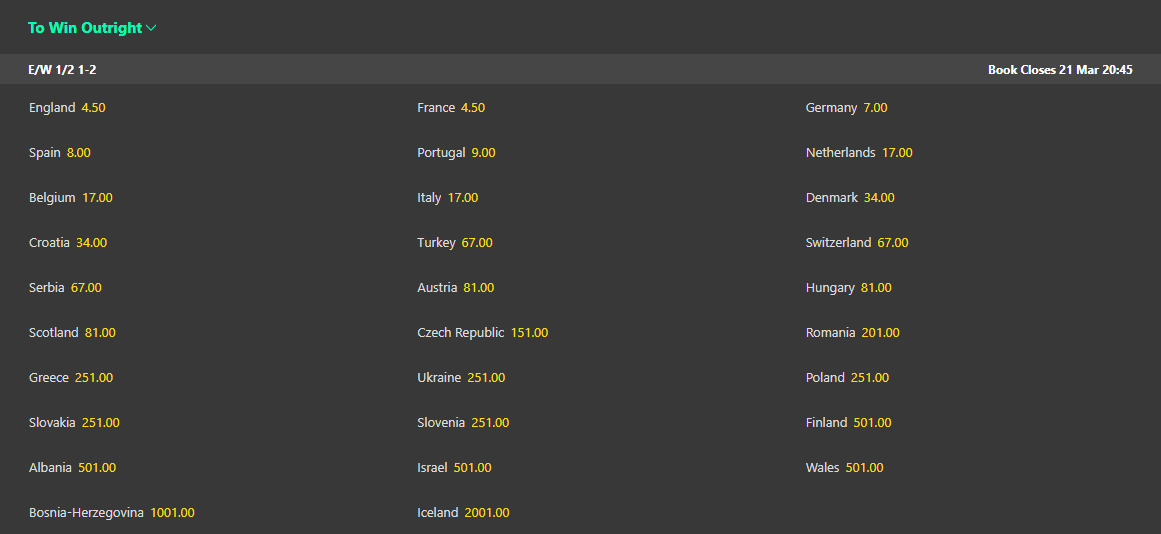Click the To Win Outright heading
This screenshot has width=1161, height=534.
point(85,28)
